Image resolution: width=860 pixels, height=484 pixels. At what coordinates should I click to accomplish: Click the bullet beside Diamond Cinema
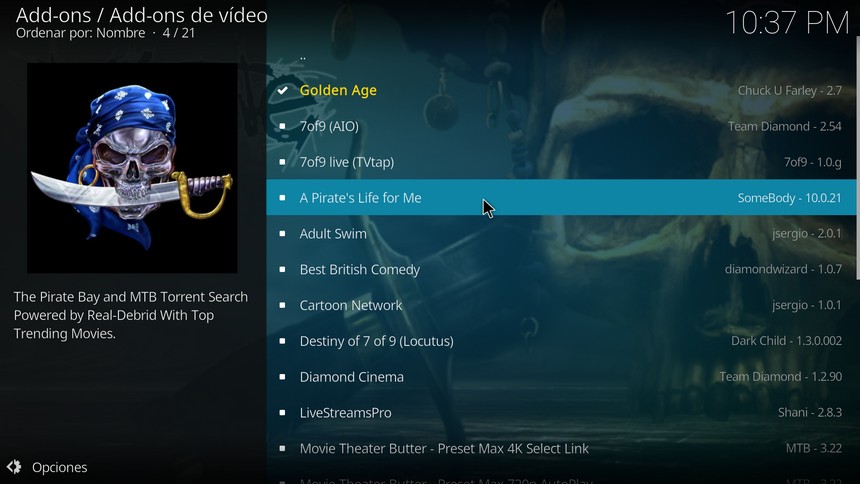(x=282, y=376)
